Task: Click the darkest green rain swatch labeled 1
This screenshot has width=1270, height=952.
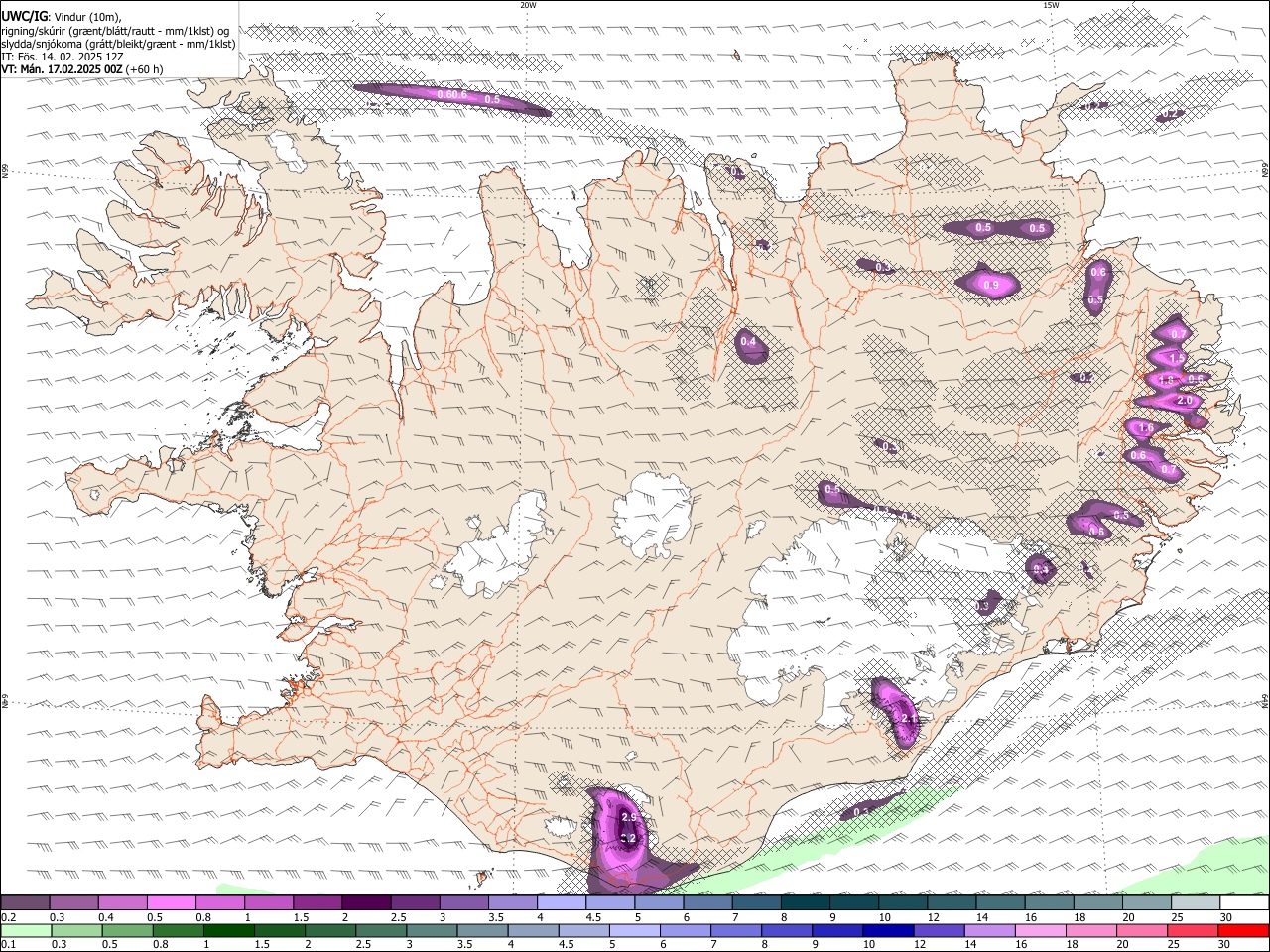Action: tap(229, 930)
